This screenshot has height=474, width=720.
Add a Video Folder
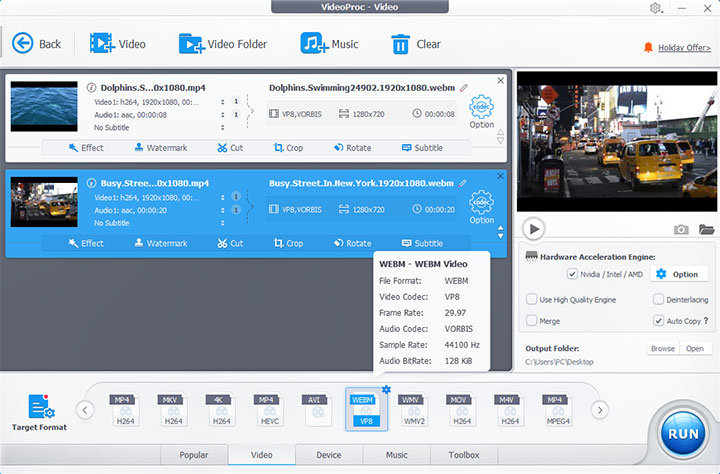[x=223, y=44]
